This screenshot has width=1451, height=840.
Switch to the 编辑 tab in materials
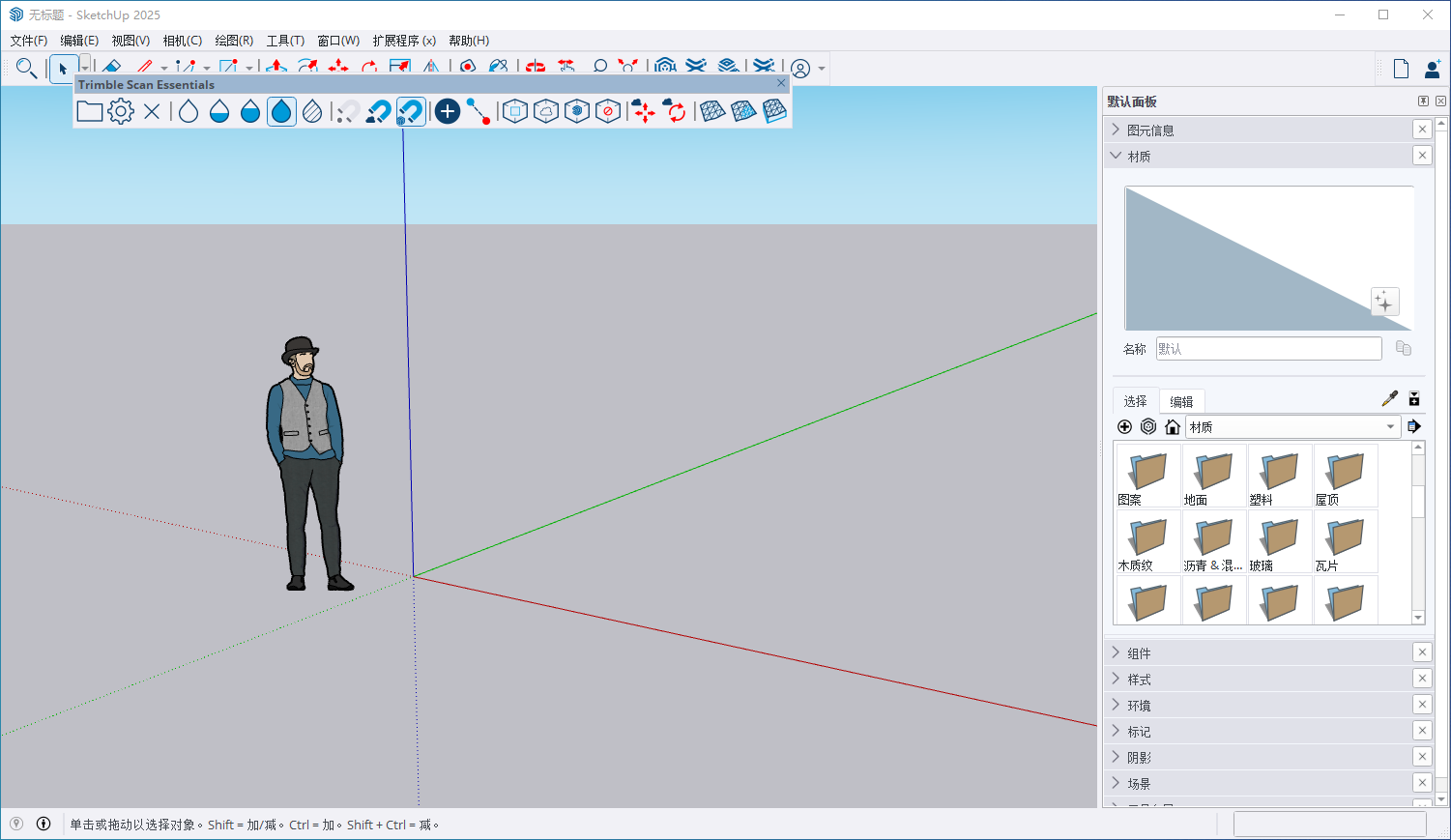point(1181,401)
